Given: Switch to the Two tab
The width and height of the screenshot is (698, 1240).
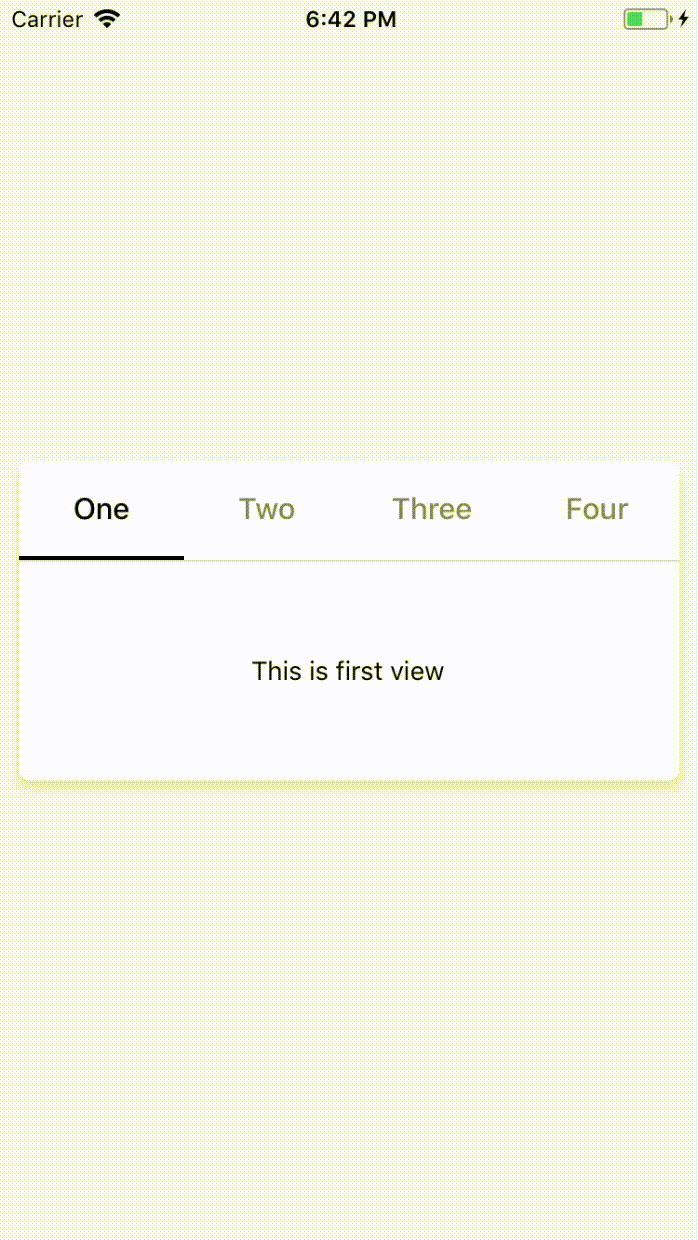Looking at the screenshot, I should (x=267, y=509).
